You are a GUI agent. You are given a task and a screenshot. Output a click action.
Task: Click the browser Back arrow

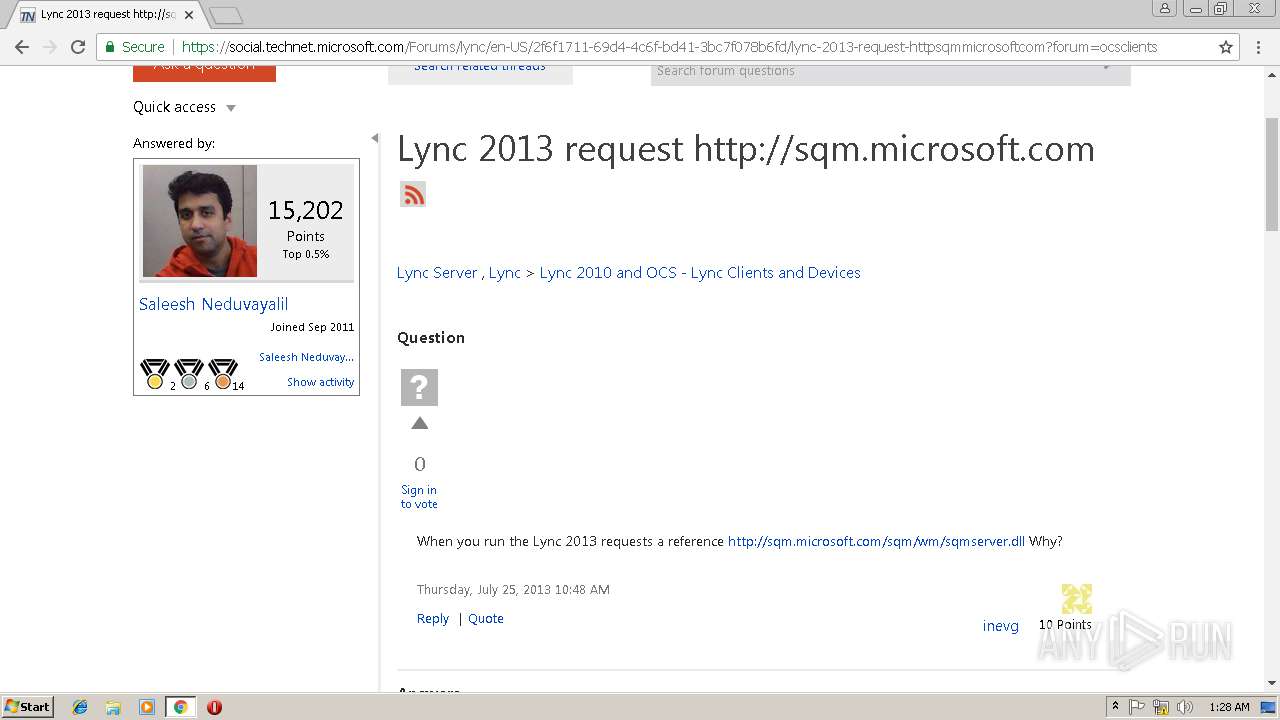22,47
